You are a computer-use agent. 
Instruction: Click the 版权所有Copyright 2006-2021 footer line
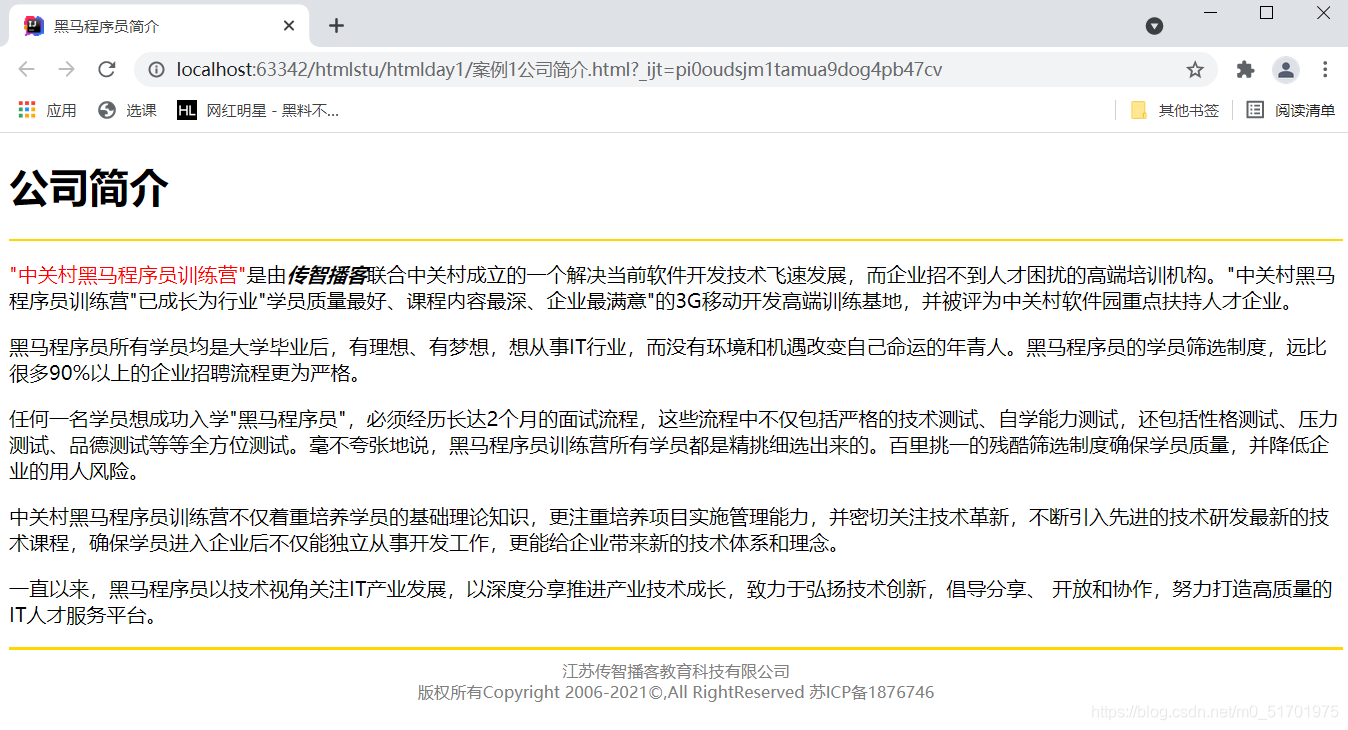676,692
